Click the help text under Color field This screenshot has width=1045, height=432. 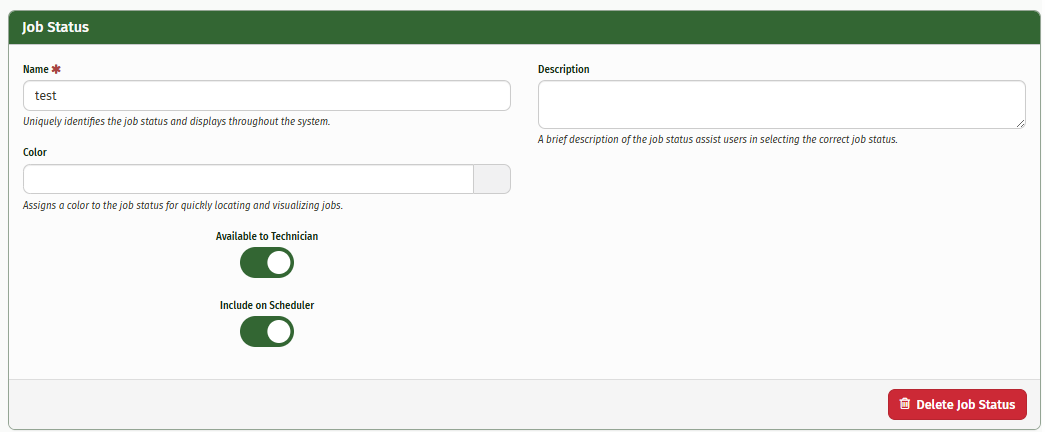click(x=183, y=205)
